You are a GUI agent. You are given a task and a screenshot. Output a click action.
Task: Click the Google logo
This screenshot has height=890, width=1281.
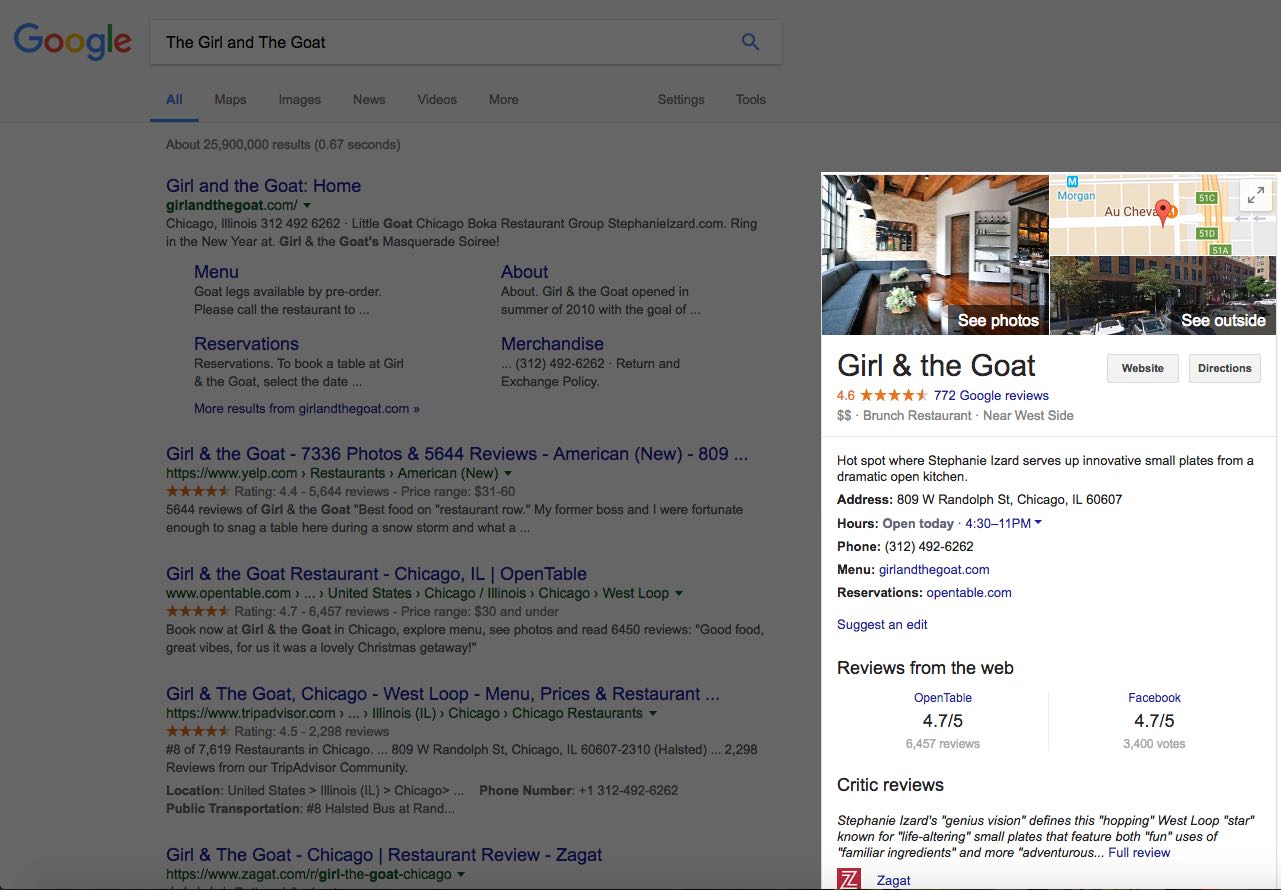point(72,41)
